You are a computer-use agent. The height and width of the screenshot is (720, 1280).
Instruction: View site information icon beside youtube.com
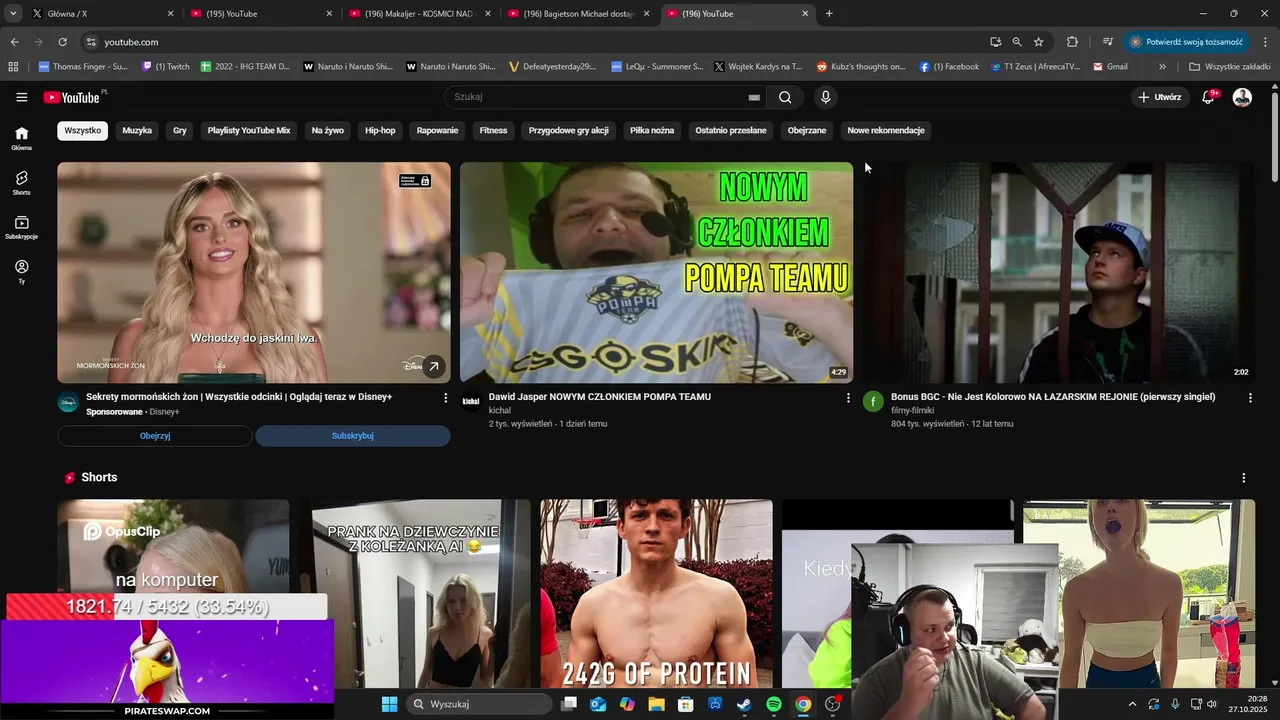click(x=91, y=42)
